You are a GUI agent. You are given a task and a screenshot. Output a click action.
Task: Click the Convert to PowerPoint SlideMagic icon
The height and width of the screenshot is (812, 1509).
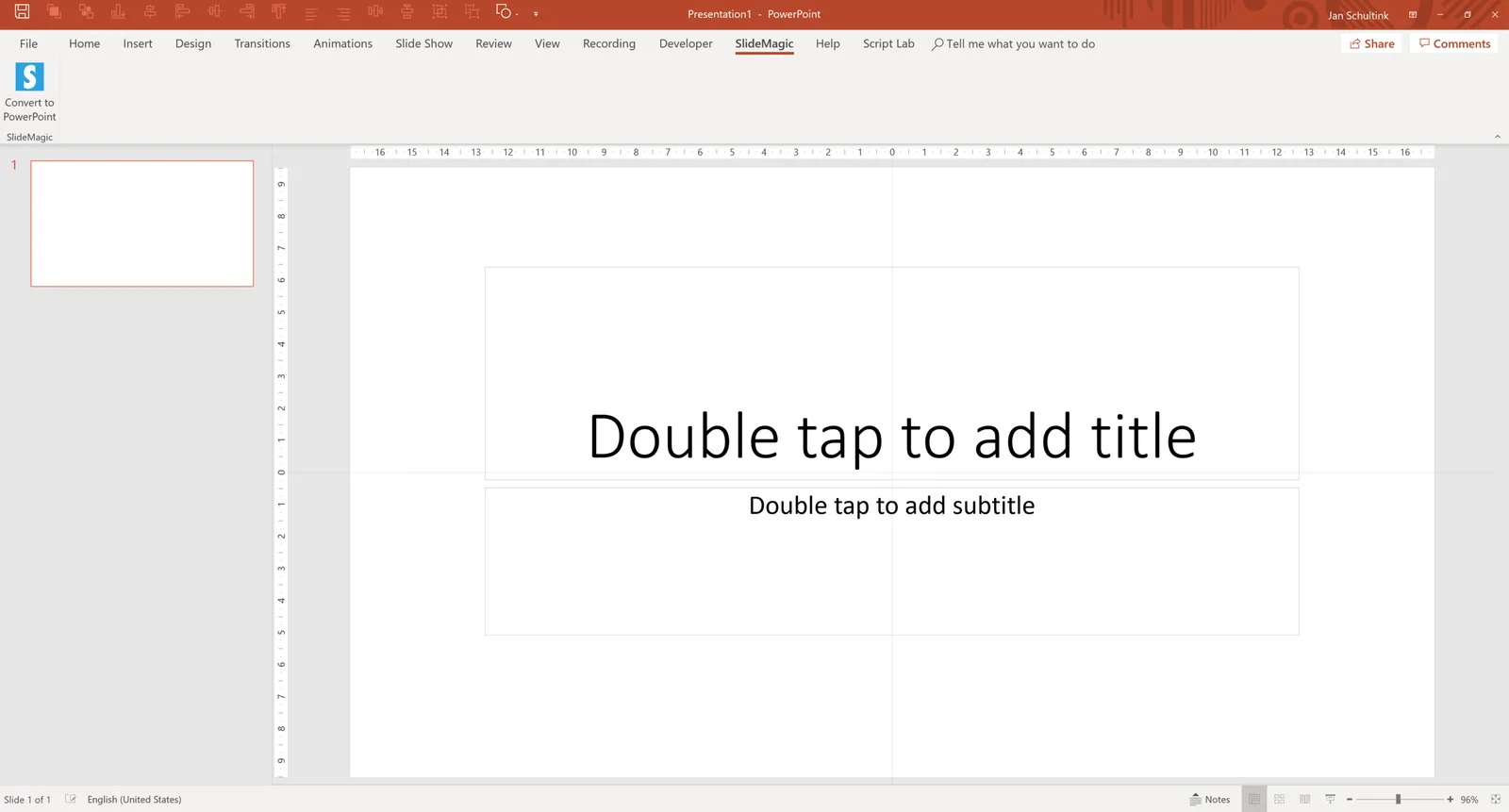29,91
